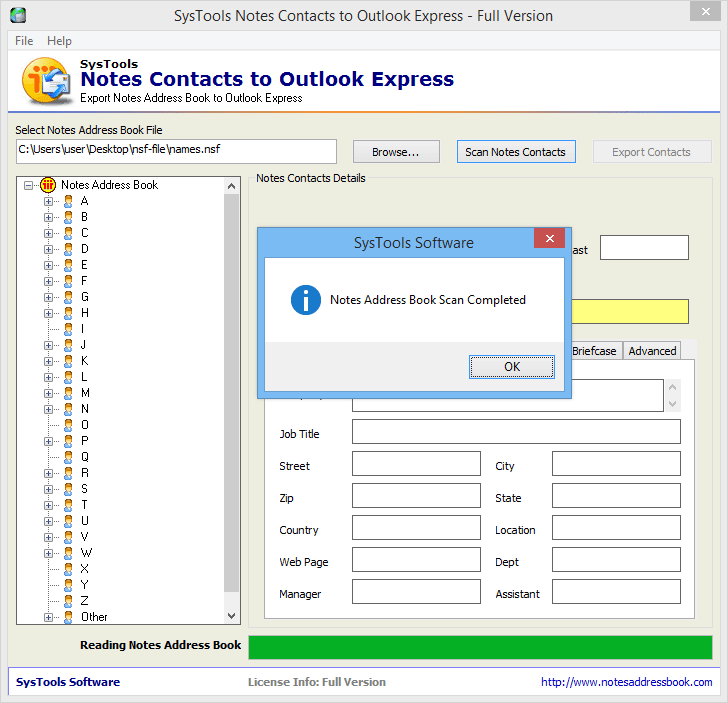Click the contact icon beside letter O

click(x=68, y=425)
